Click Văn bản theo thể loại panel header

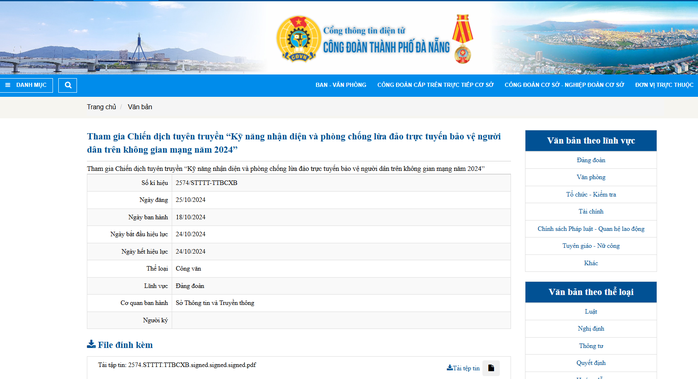591,292
